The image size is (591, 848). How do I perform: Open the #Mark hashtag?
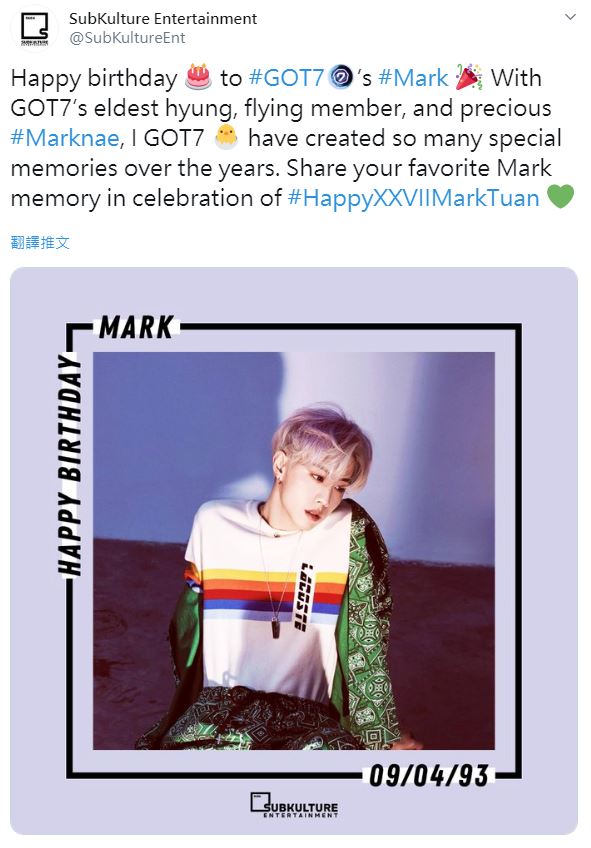click(x=414, y=78)
